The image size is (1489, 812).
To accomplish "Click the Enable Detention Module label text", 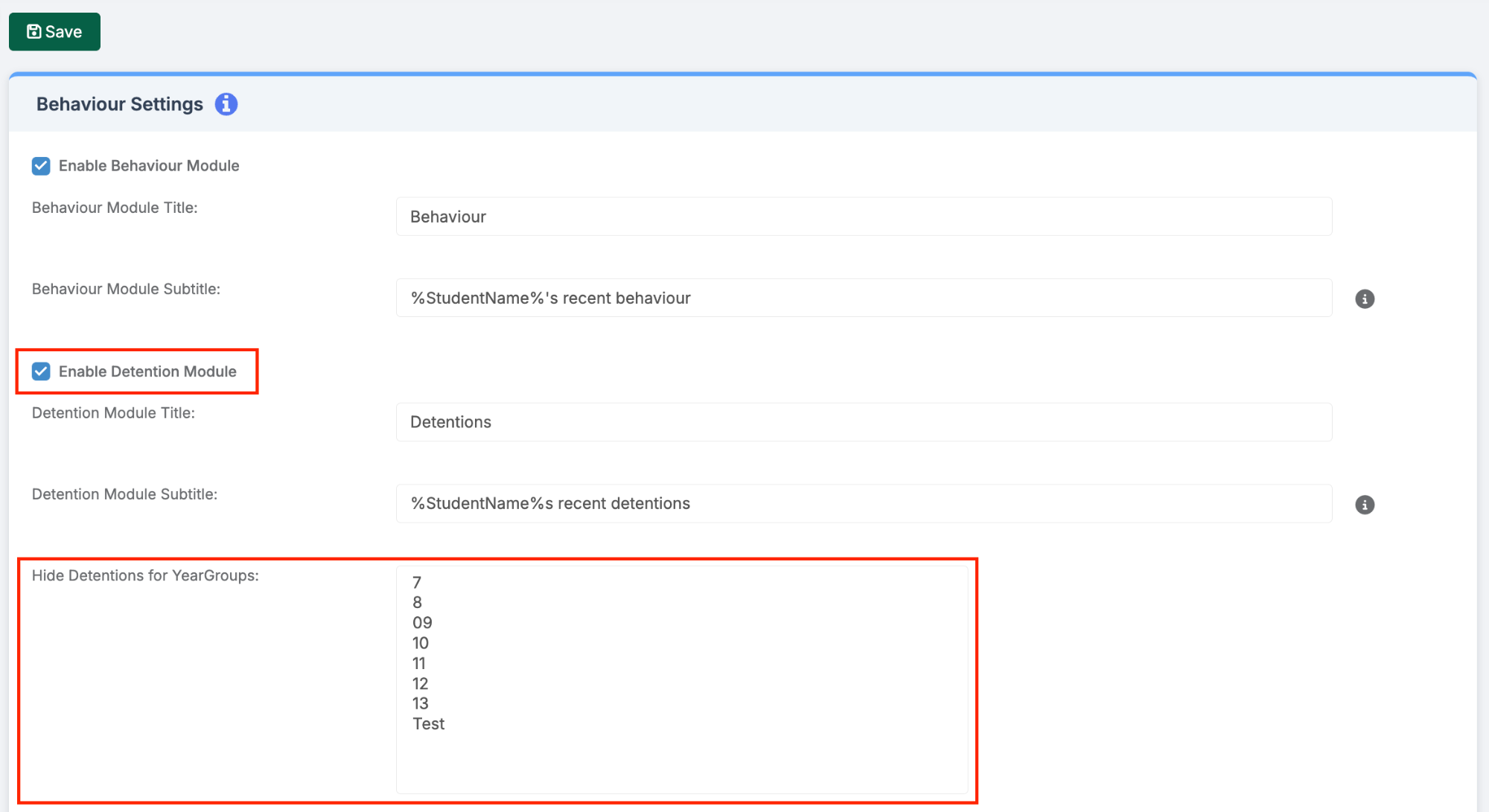I will click(147, 371).
